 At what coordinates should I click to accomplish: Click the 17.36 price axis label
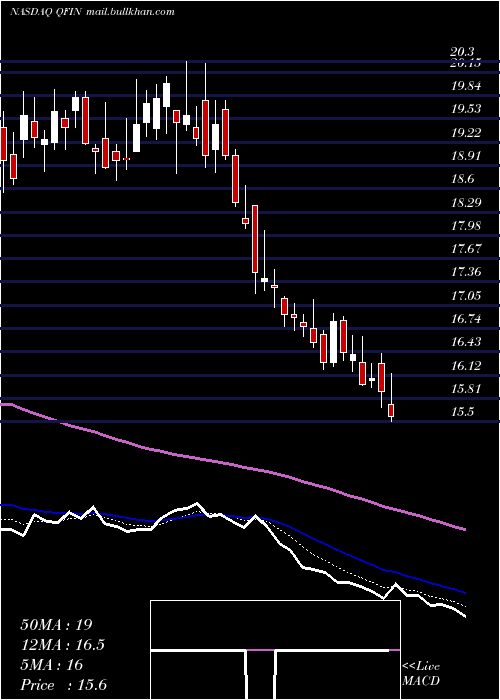coord(466,272)
